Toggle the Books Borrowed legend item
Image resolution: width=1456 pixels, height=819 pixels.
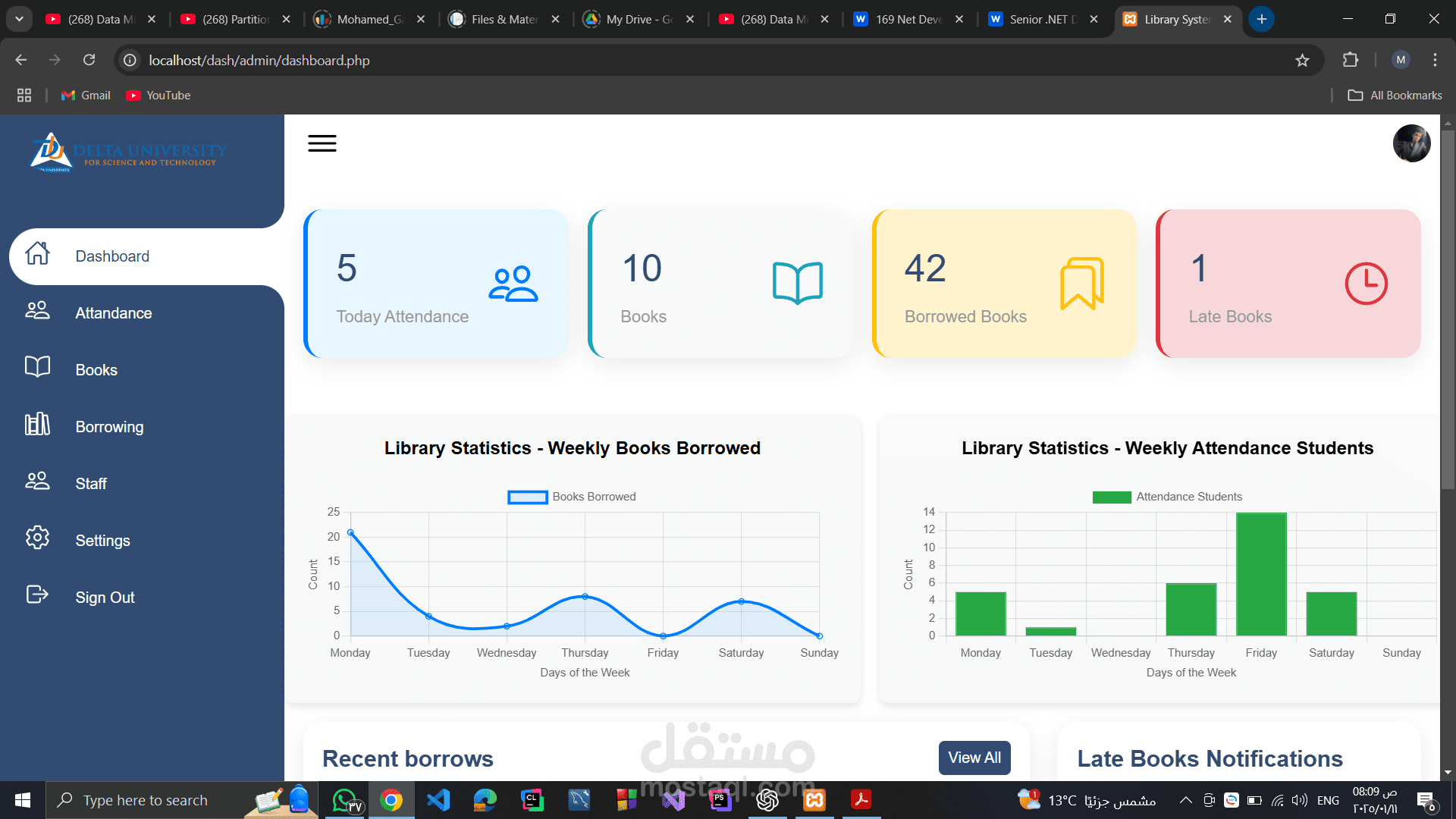click(572, 497)
